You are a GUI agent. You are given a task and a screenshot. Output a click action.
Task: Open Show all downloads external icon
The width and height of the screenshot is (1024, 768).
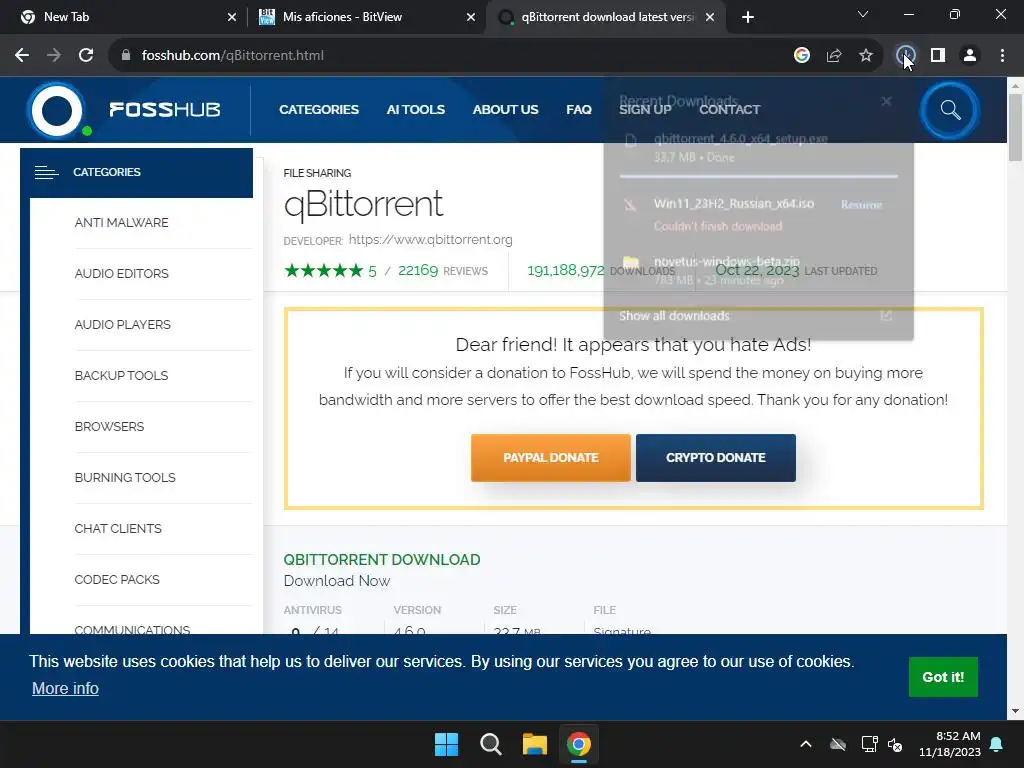point(886,316)
